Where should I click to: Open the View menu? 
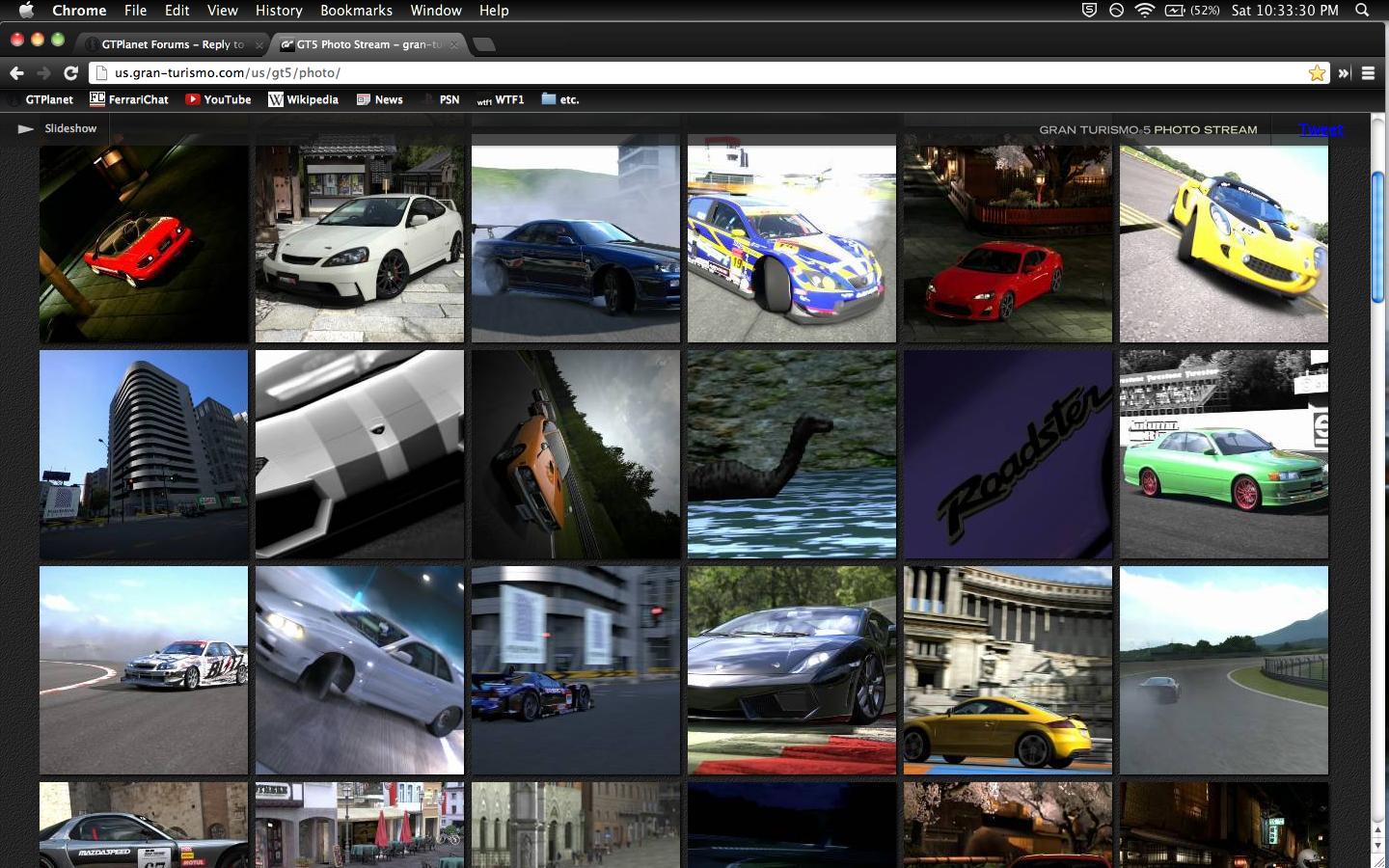[x=222, y=11]
